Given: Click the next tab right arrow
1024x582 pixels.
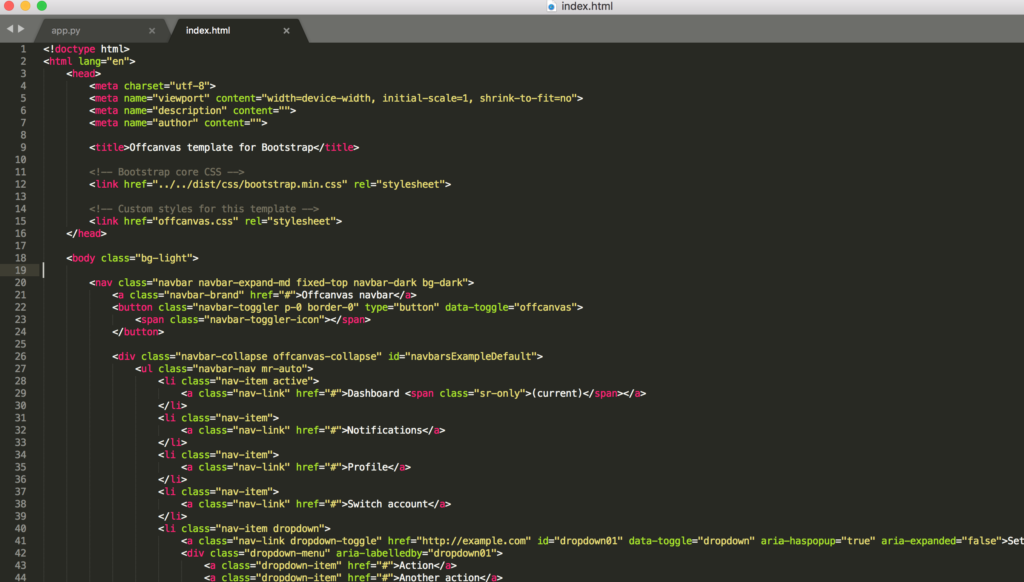Looking at the screenshot, I should click(21, 30).
